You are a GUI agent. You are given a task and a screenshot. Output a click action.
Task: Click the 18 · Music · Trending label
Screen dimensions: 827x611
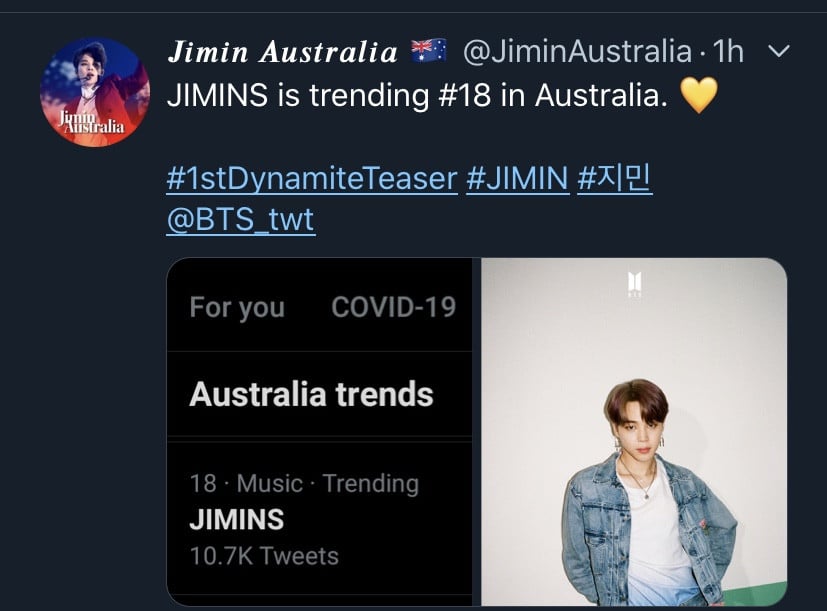(304, 483)
